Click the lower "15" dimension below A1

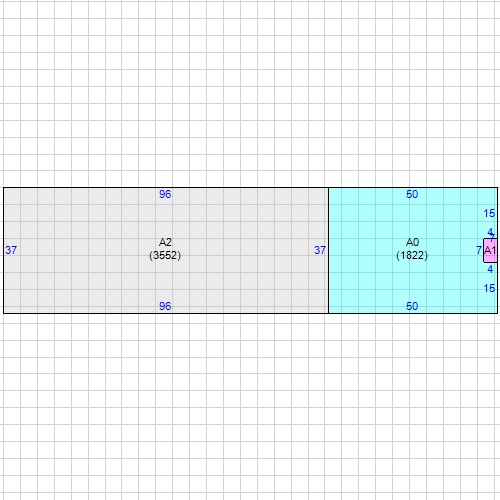(489, 288)
